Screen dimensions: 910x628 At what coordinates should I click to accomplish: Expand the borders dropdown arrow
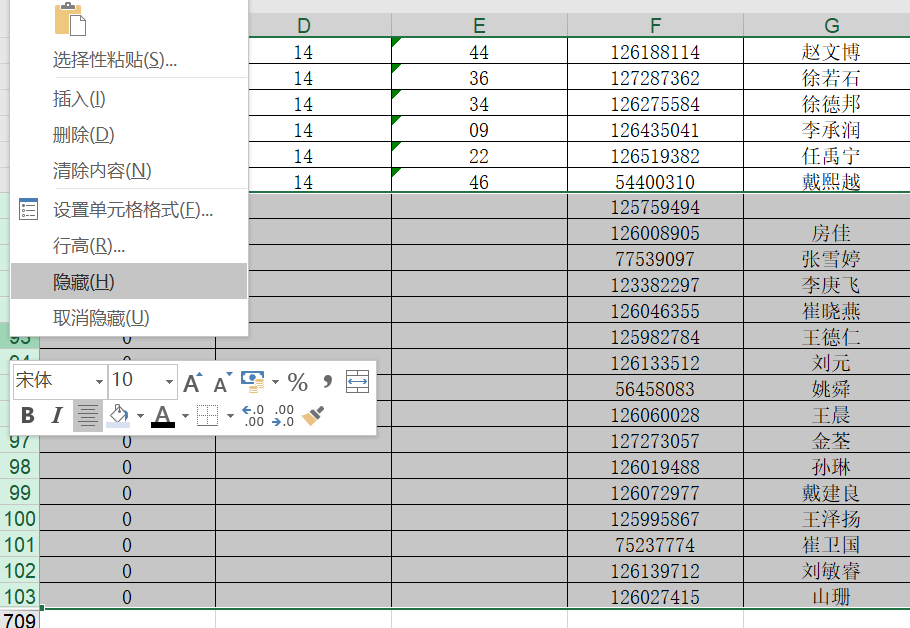tap(230, 416)
